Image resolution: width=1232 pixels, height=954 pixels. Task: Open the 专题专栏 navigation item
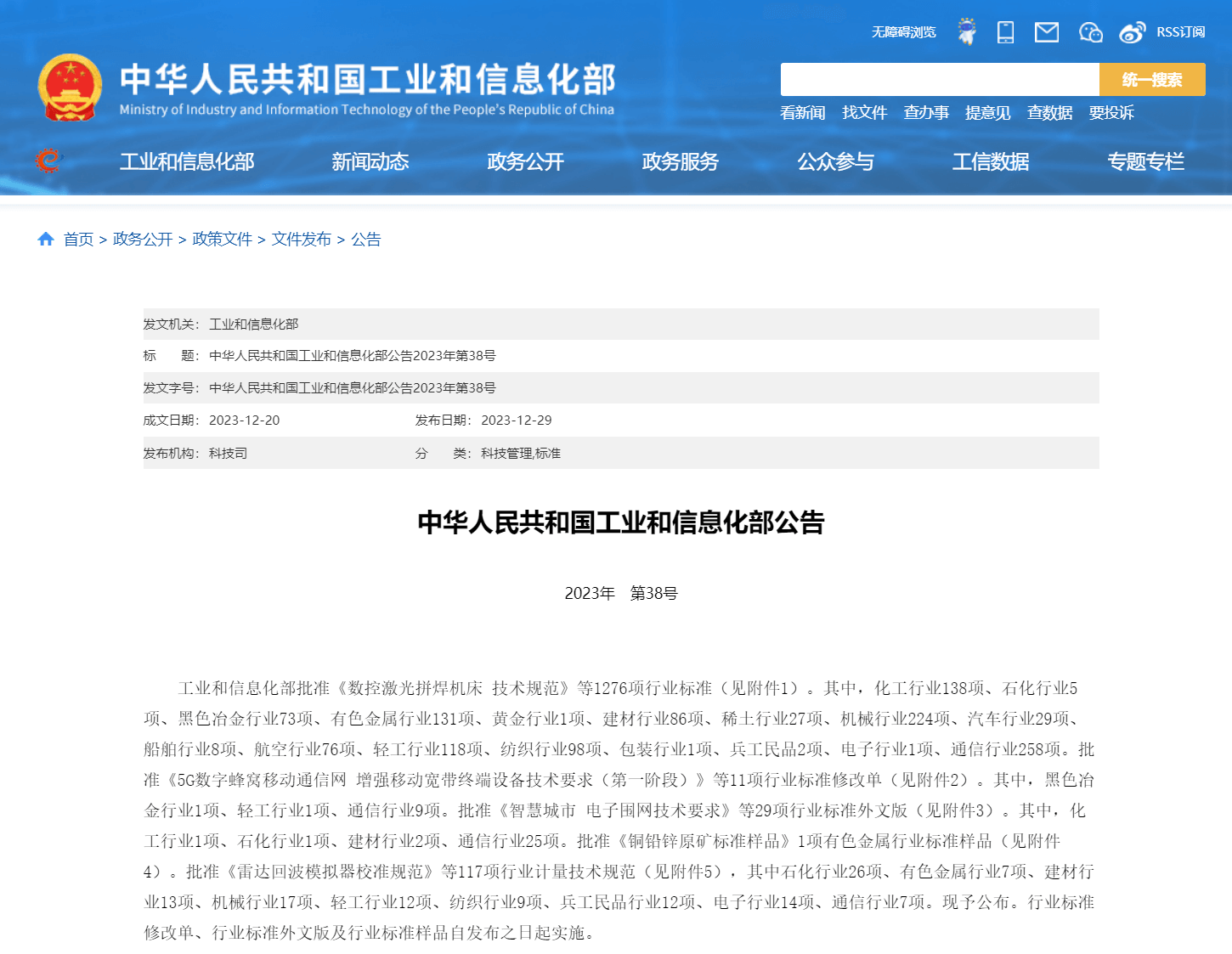(x=1144, y=161)
